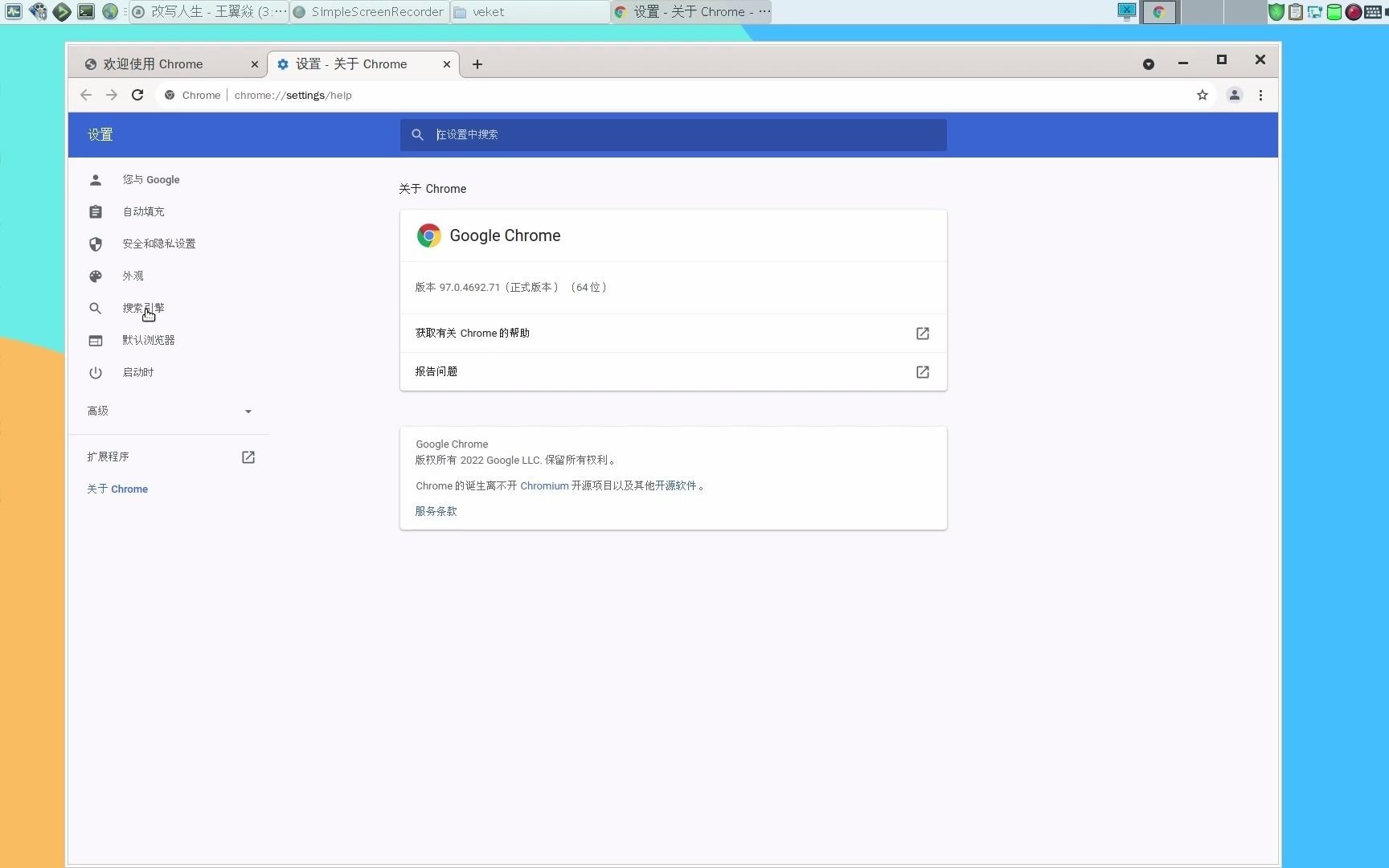Open 获取有关 Chrome 的帮助 row
Screen dimensions: 1389x868
point(674,333)
